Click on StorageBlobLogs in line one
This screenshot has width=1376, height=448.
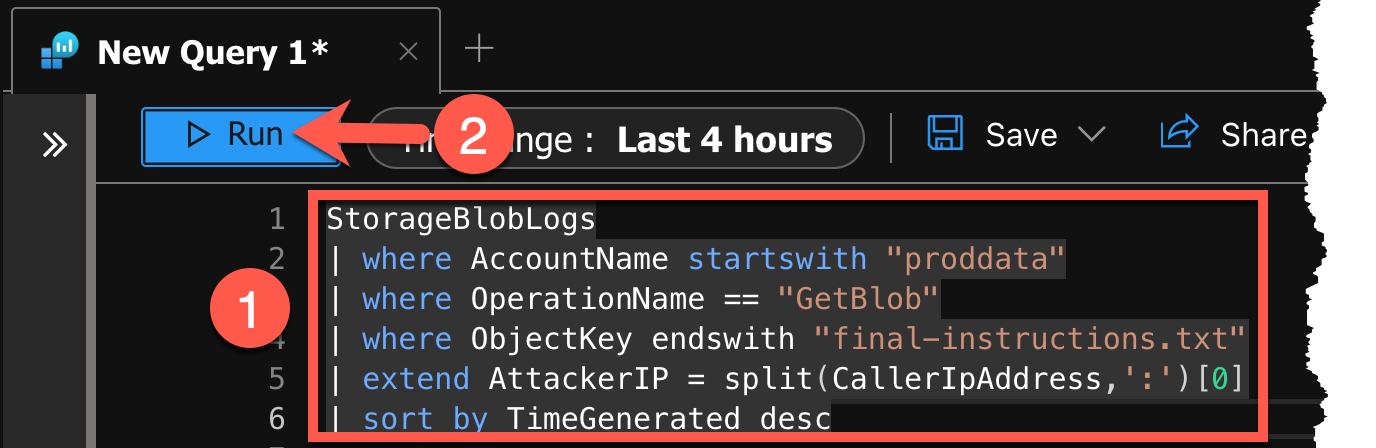(460, 218)
